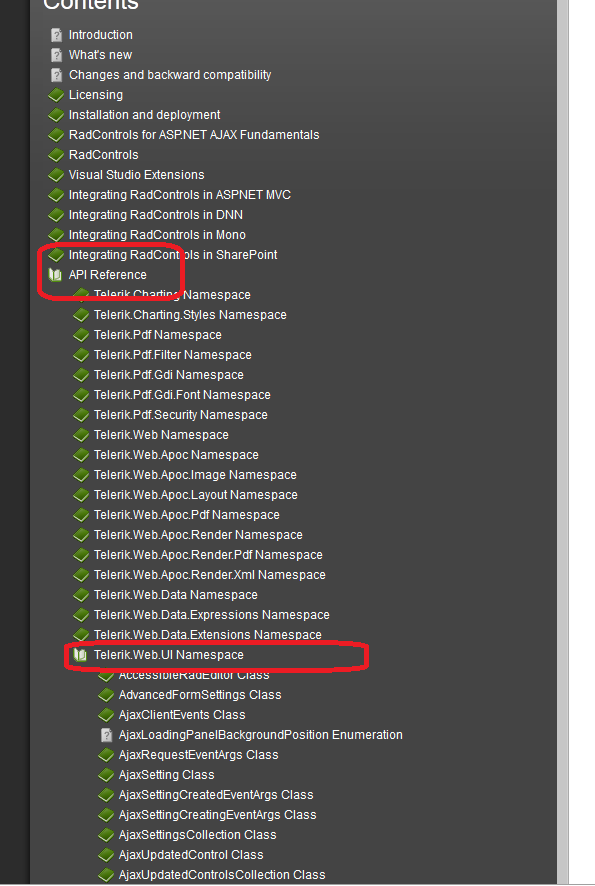Screen dimensions: 595x886
Task: Open AjaxUpdatedControlsCollection Class
Action: point(222,875)
